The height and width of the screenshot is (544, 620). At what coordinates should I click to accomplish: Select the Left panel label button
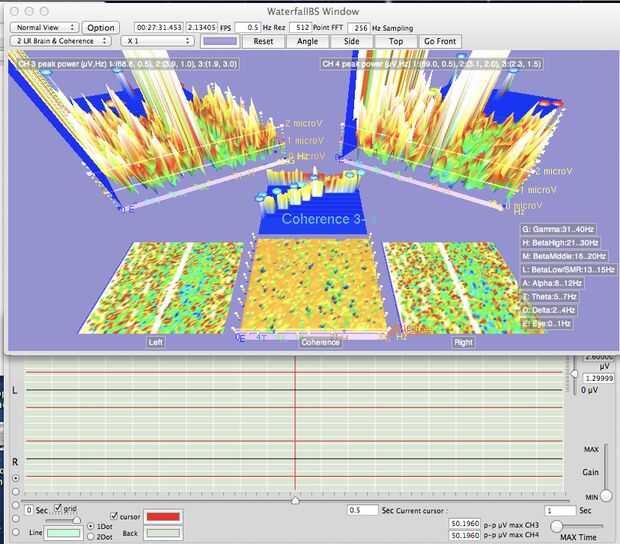[155, 342]
